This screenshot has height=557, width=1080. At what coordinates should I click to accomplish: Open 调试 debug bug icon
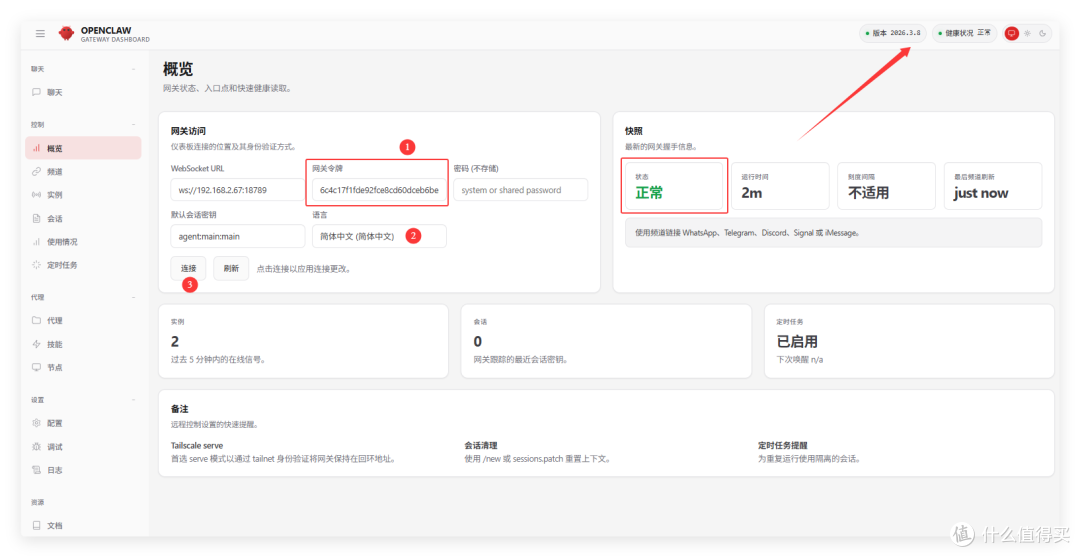37,446
